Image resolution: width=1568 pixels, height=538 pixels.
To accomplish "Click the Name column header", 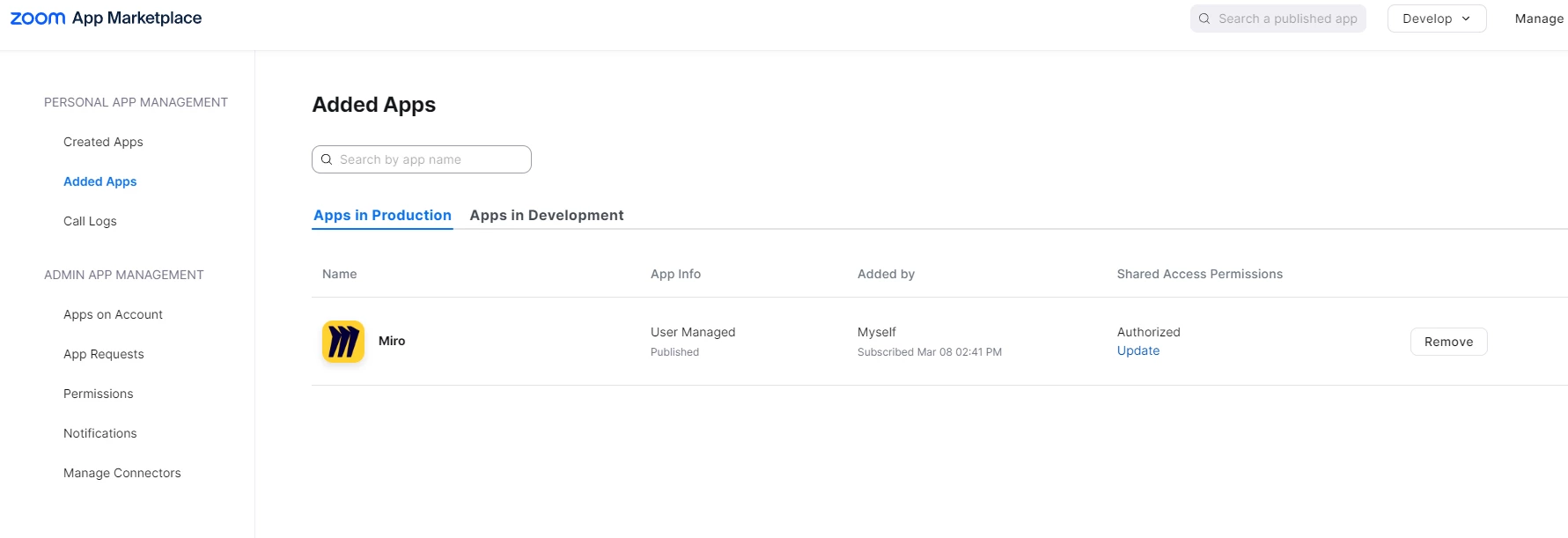I will pyautogui.click(x=340, y=274).
